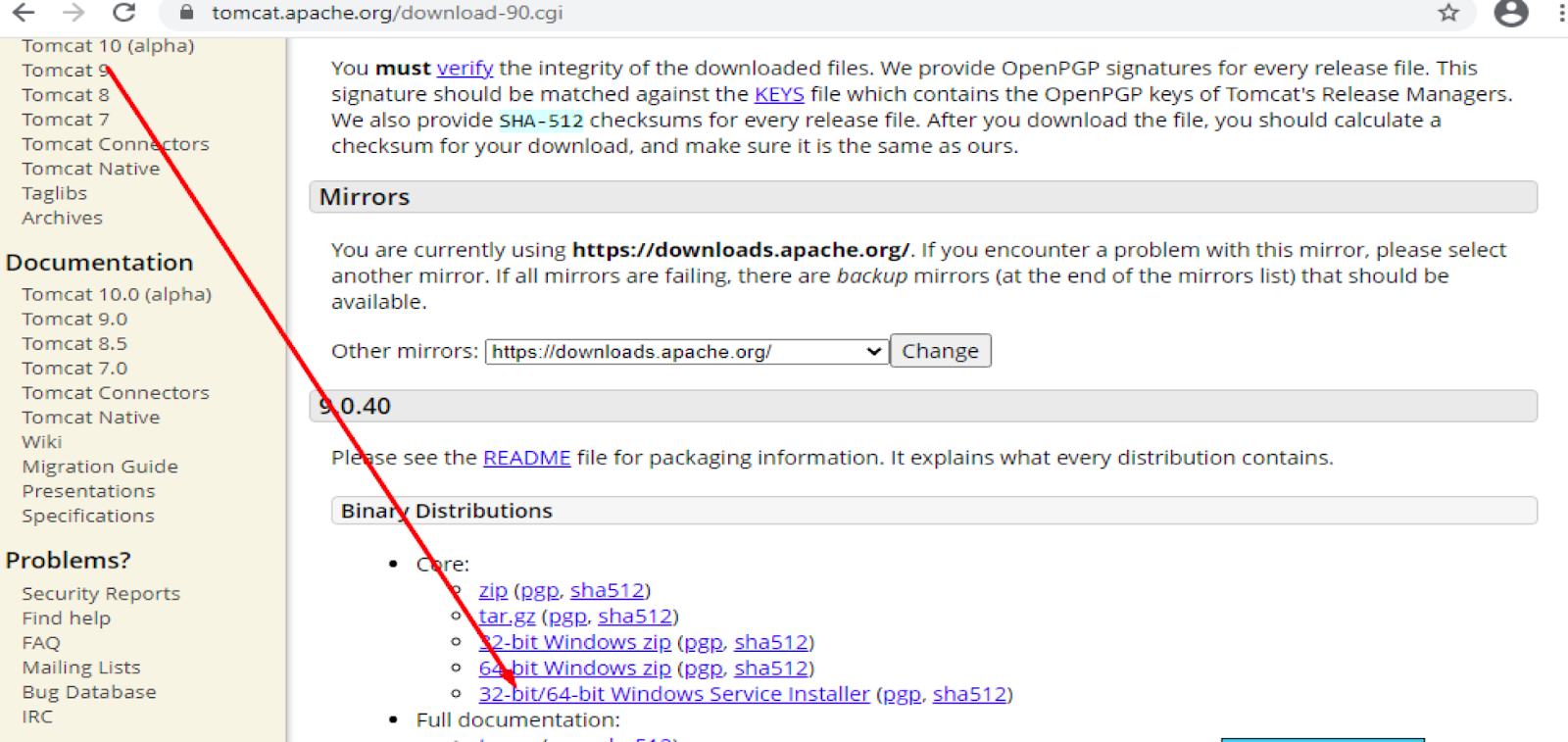
Task: Open the Taglibs sidebar link
Action: (55, 193)
